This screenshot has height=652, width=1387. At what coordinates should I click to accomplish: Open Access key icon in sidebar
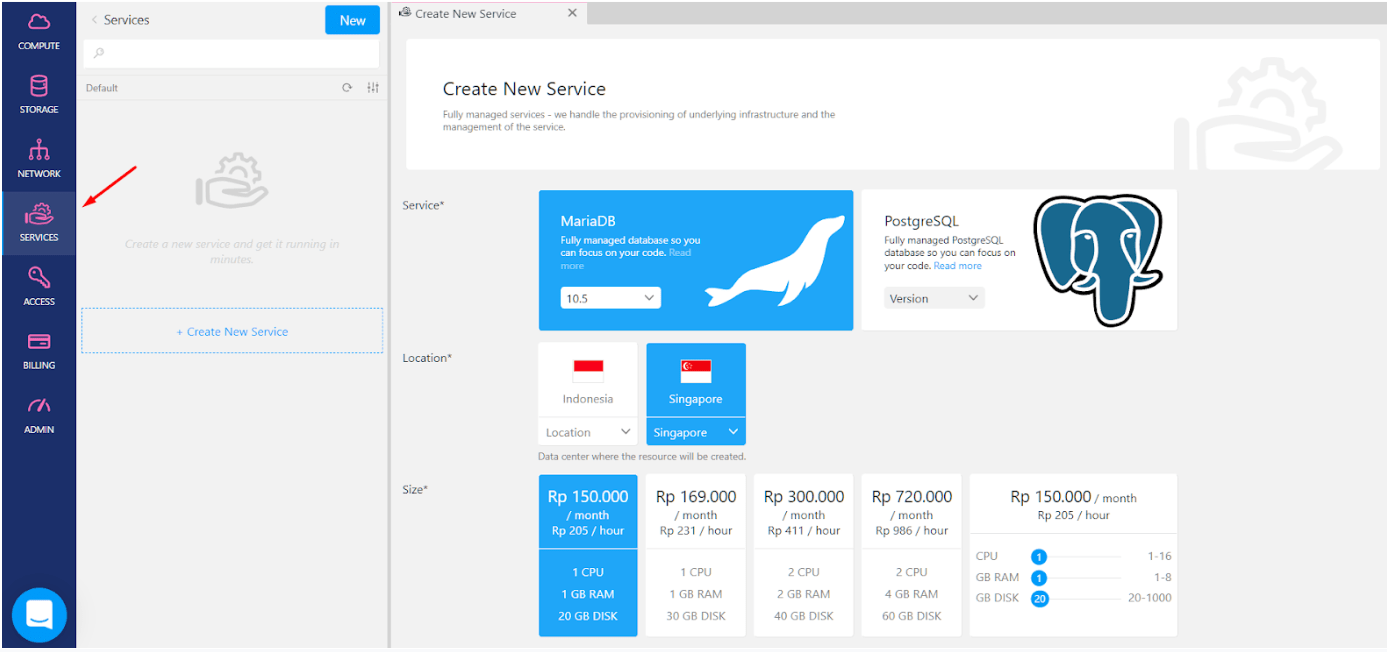pos(39,285)
